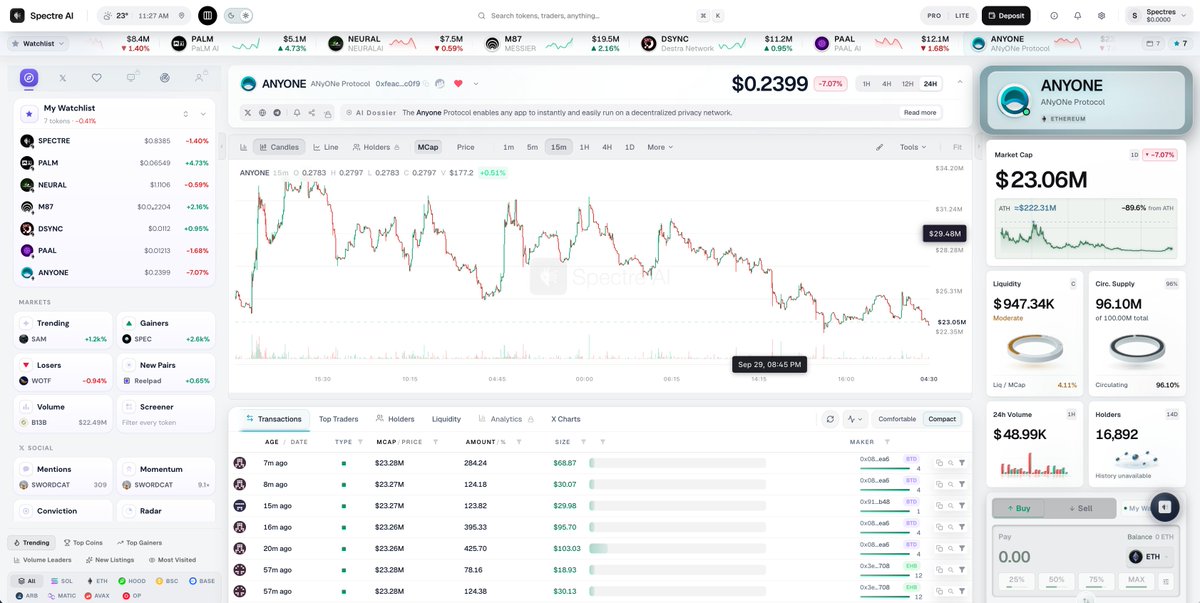Screen dimensions: 1200x603
Task: Toggle the dark/light theme switch
Action: tap(239, 16)
